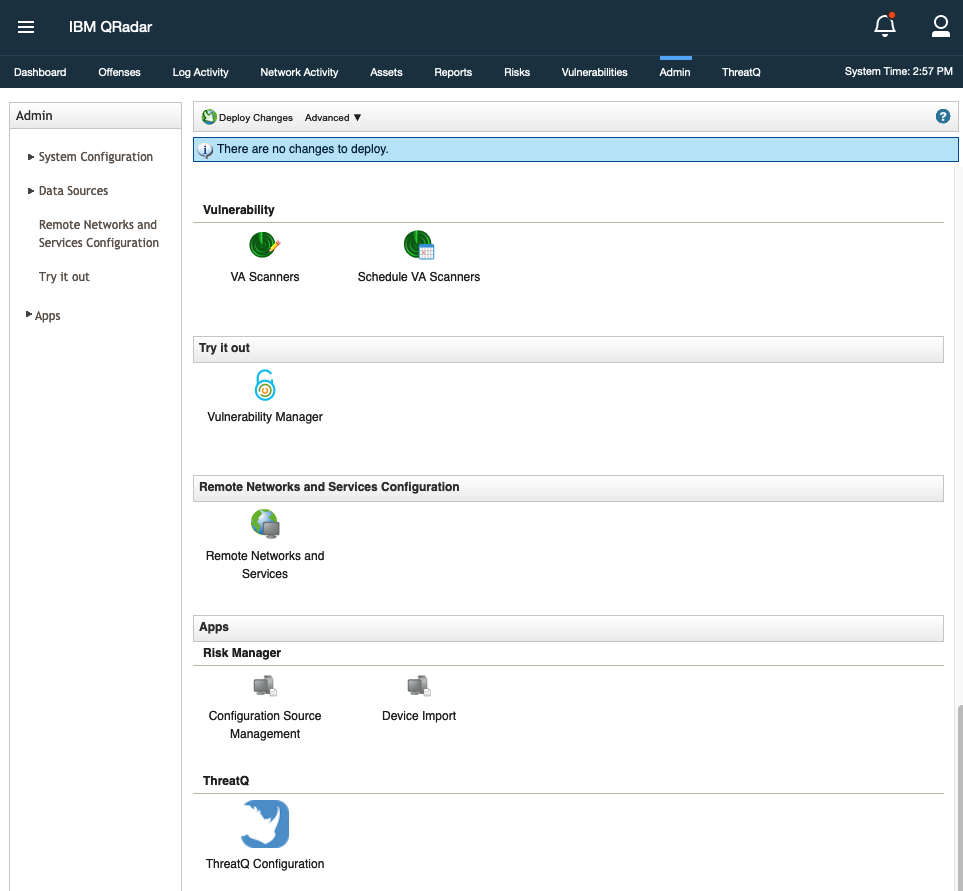Select Try it out in sidebar
Screen dimensions: 963x891
[64, 276]
